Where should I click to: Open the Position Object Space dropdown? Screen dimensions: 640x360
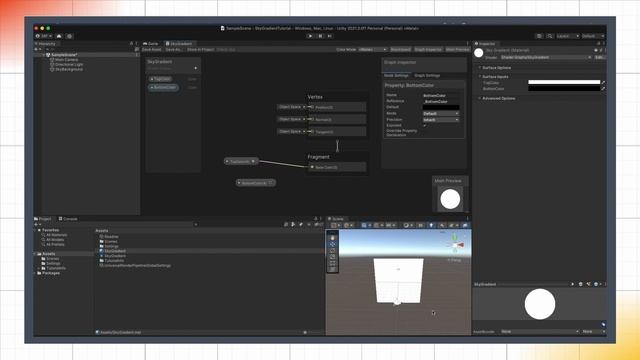point(291,107)
